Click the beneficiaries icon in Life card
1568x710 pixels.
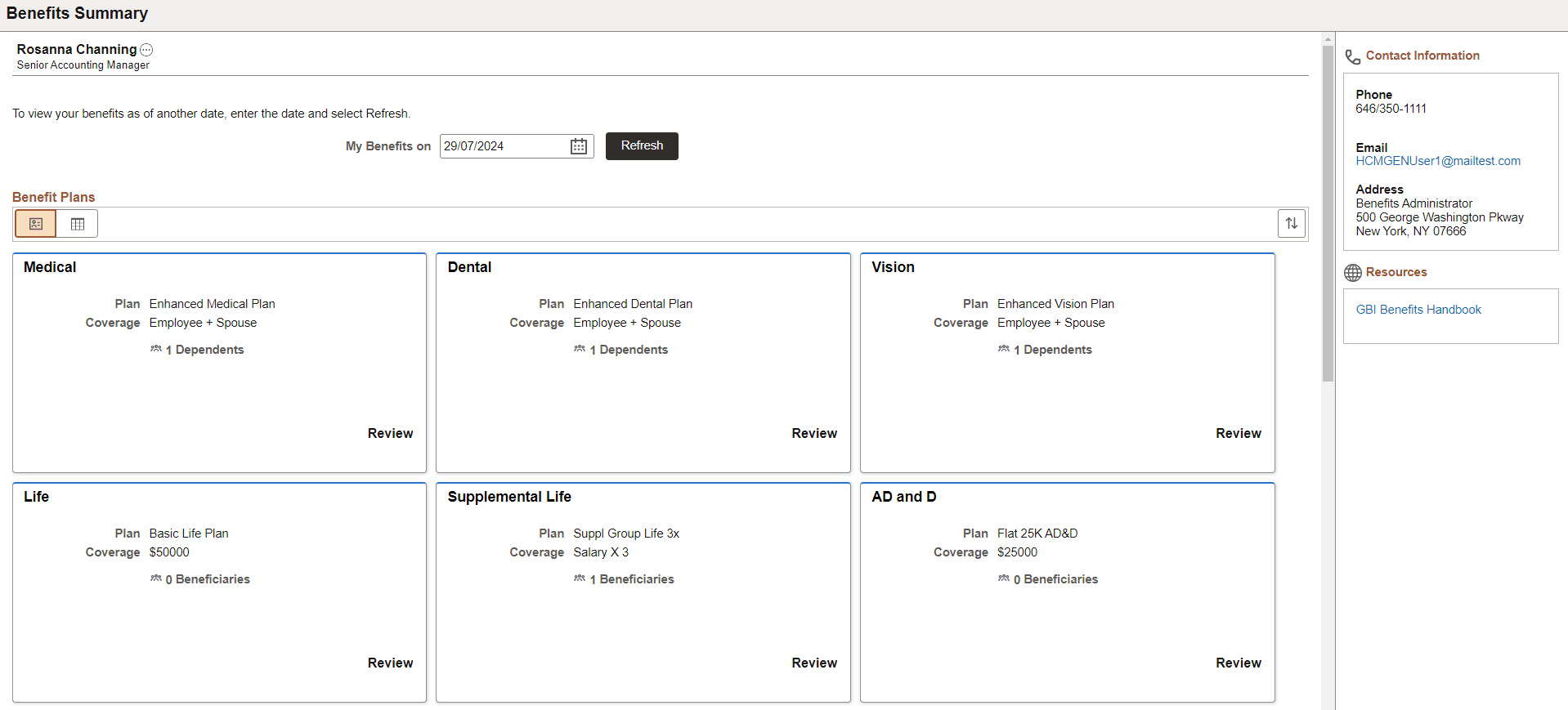[156, 578]
